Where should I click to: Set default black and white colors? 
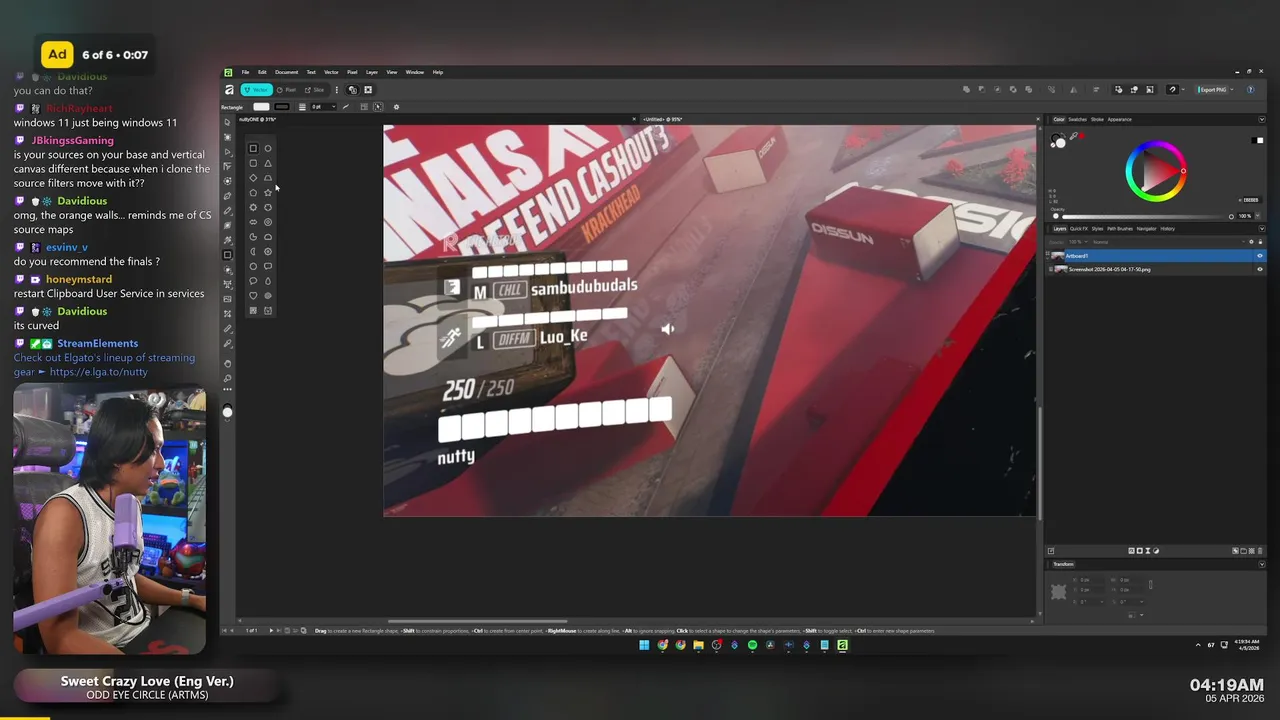click(1257, 140)
